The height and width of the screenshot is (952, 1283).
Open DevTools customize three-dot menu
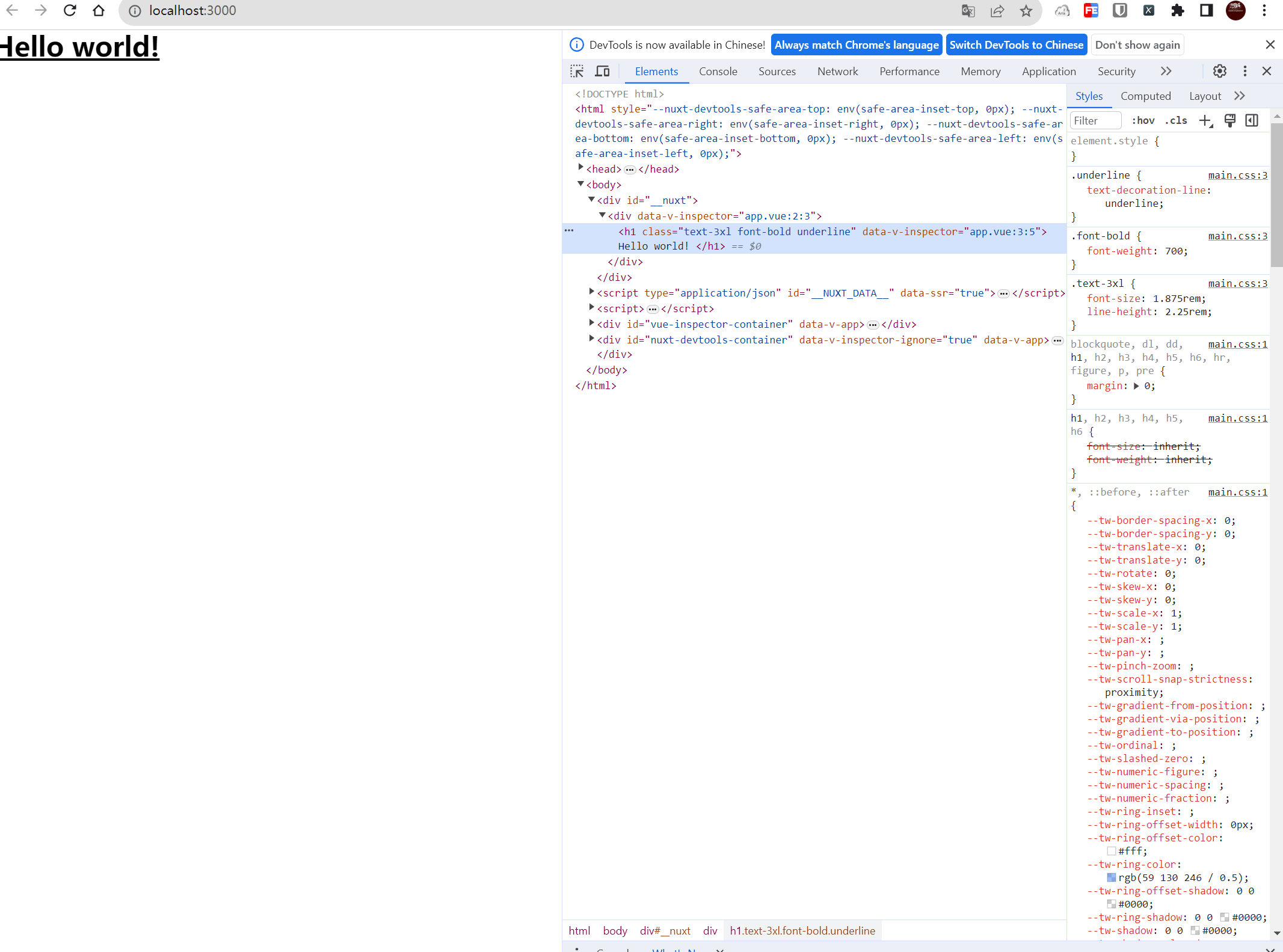pos(1245,71)
